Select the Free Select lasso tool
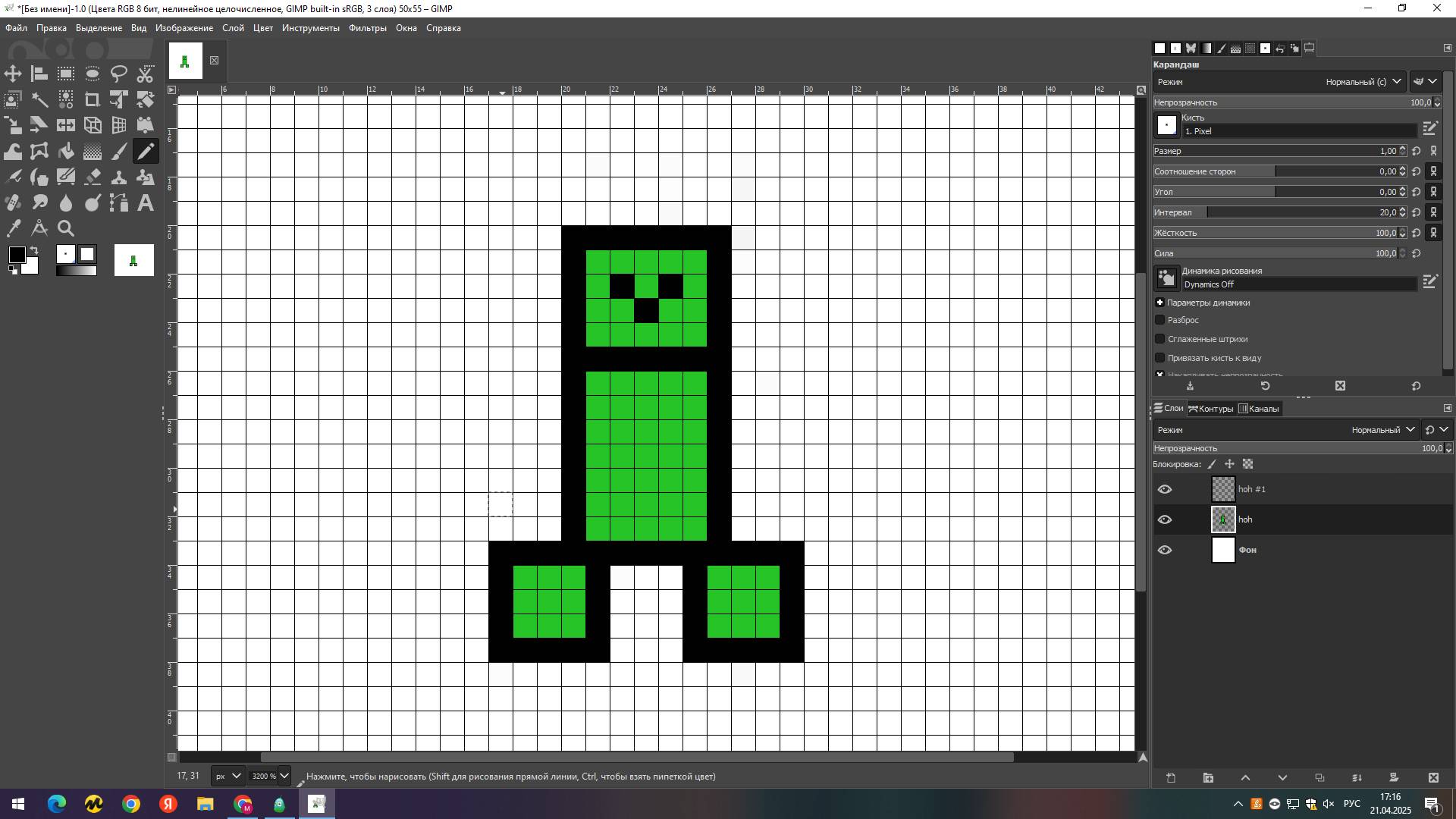The image size is (1456, 819). (x=119, y=74)
